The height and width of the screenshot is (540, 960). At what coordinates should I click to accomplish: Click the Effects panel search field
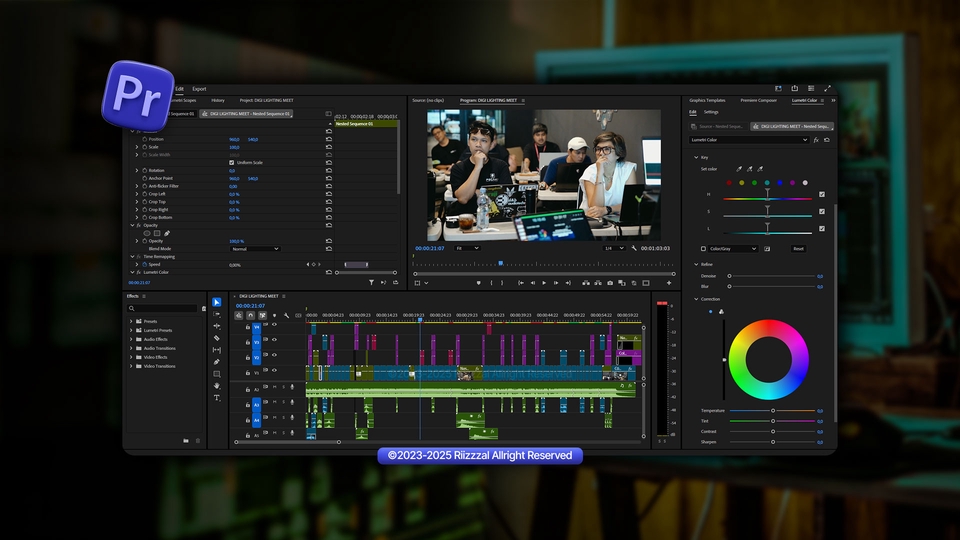pos(163,308)
